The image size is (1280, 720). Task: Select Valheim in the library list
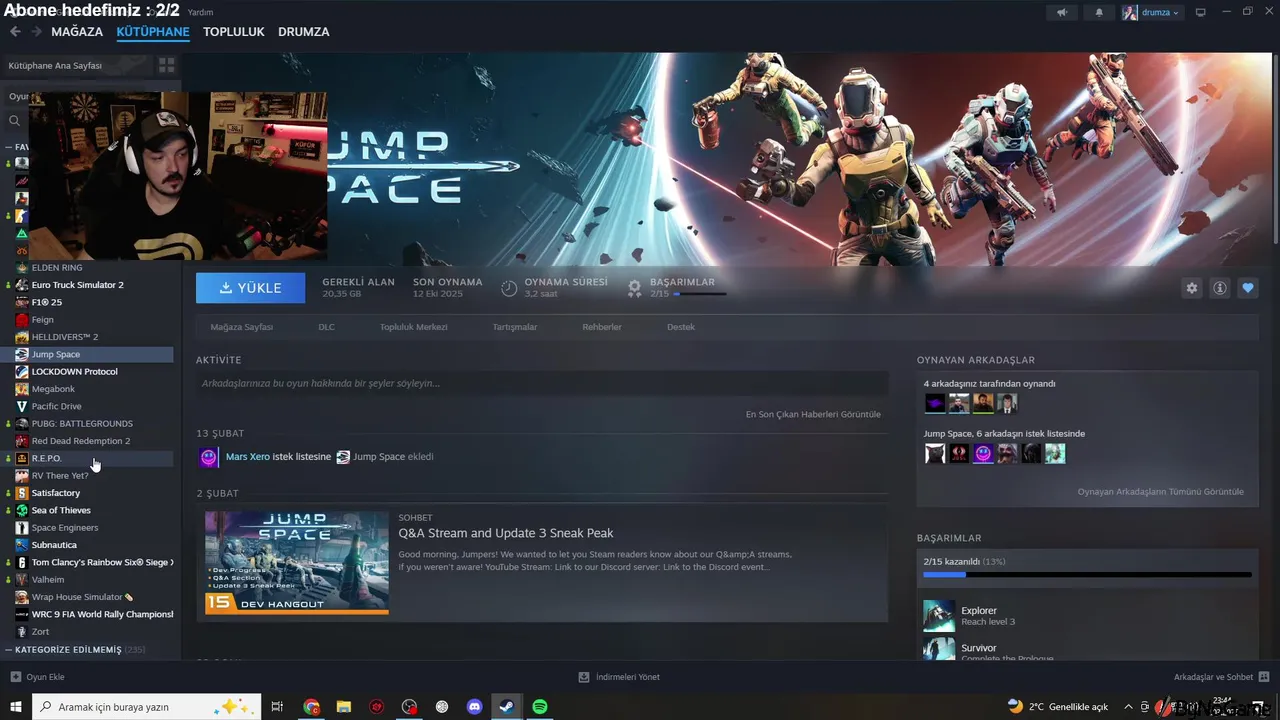pyautogui.click(x=48, y=579)
